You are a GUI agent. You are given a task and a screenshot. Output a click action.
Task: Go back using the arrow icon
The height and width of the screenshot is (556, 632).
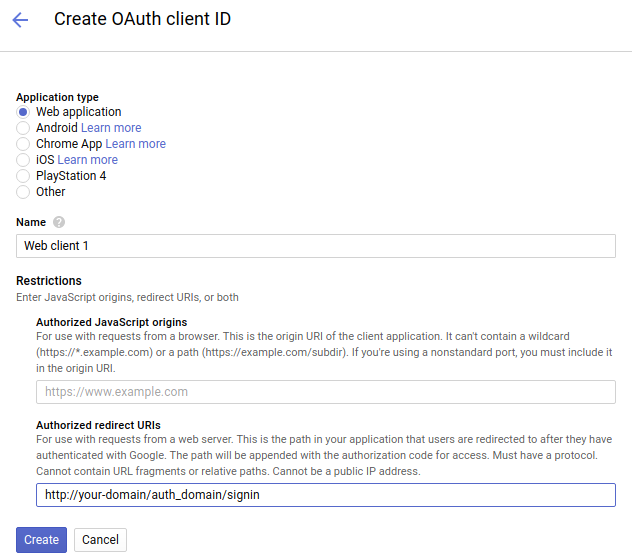[x=20, y=19]
